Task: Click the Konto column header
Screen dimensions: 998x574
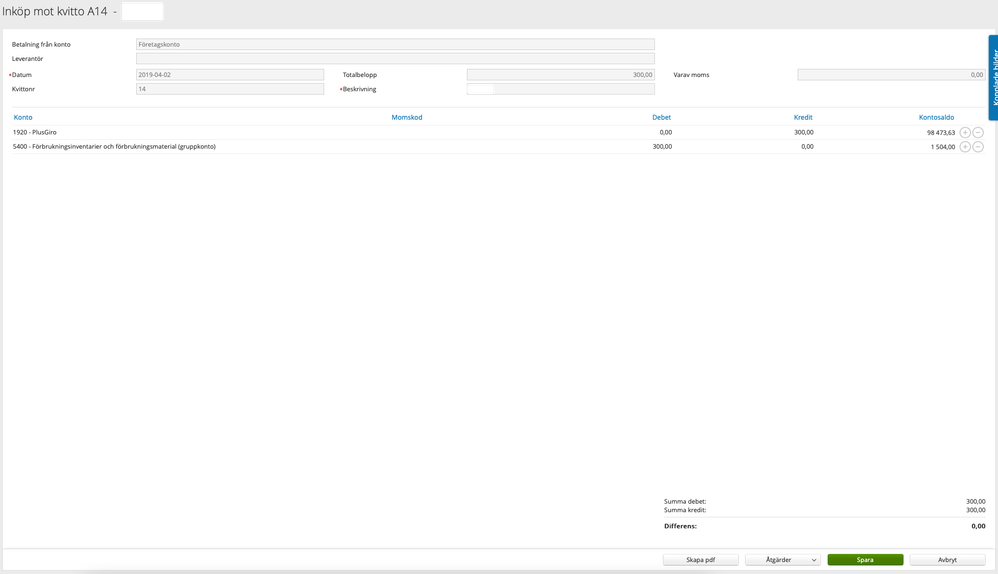Action: [23, 117]
